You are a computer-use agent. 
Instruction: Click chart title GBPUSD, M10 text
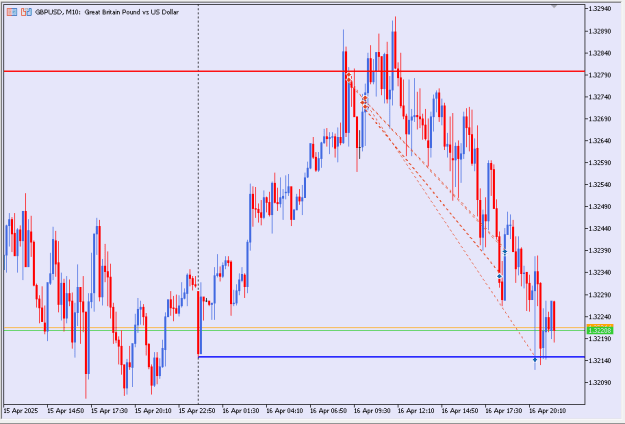[107, 12]
